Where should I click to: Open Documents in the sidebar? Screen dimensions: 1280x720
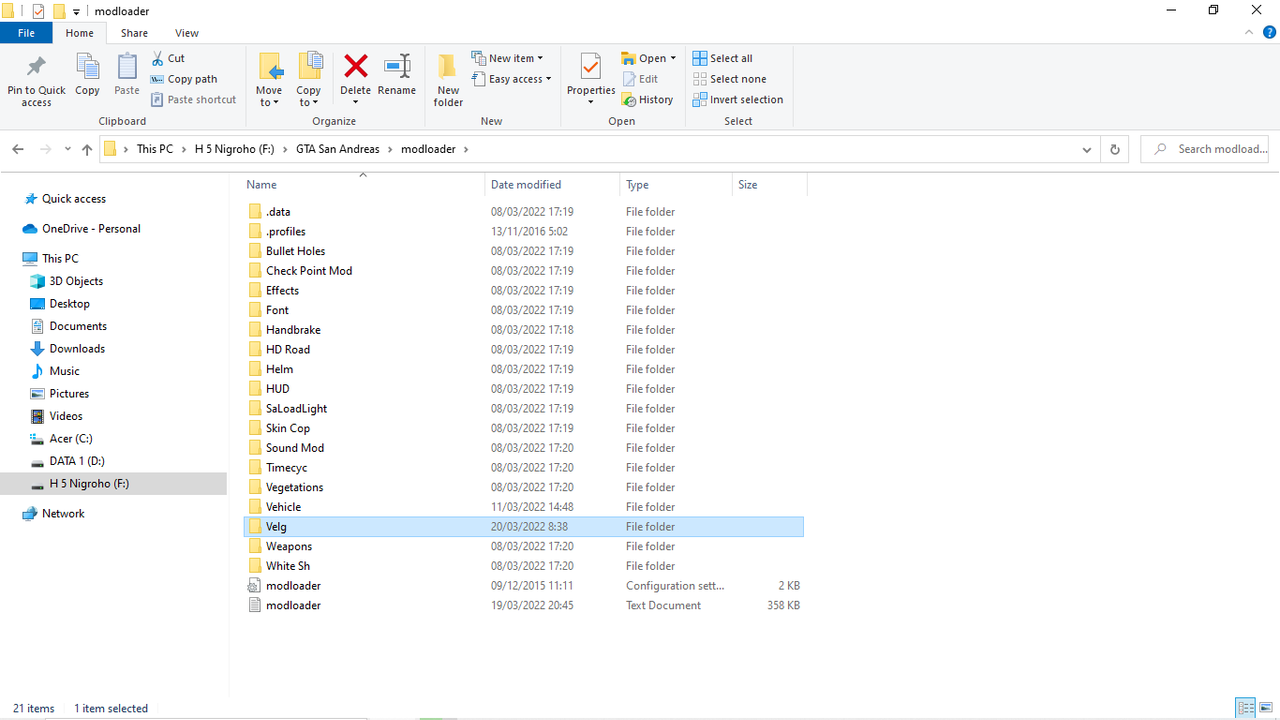click(78, 326)
